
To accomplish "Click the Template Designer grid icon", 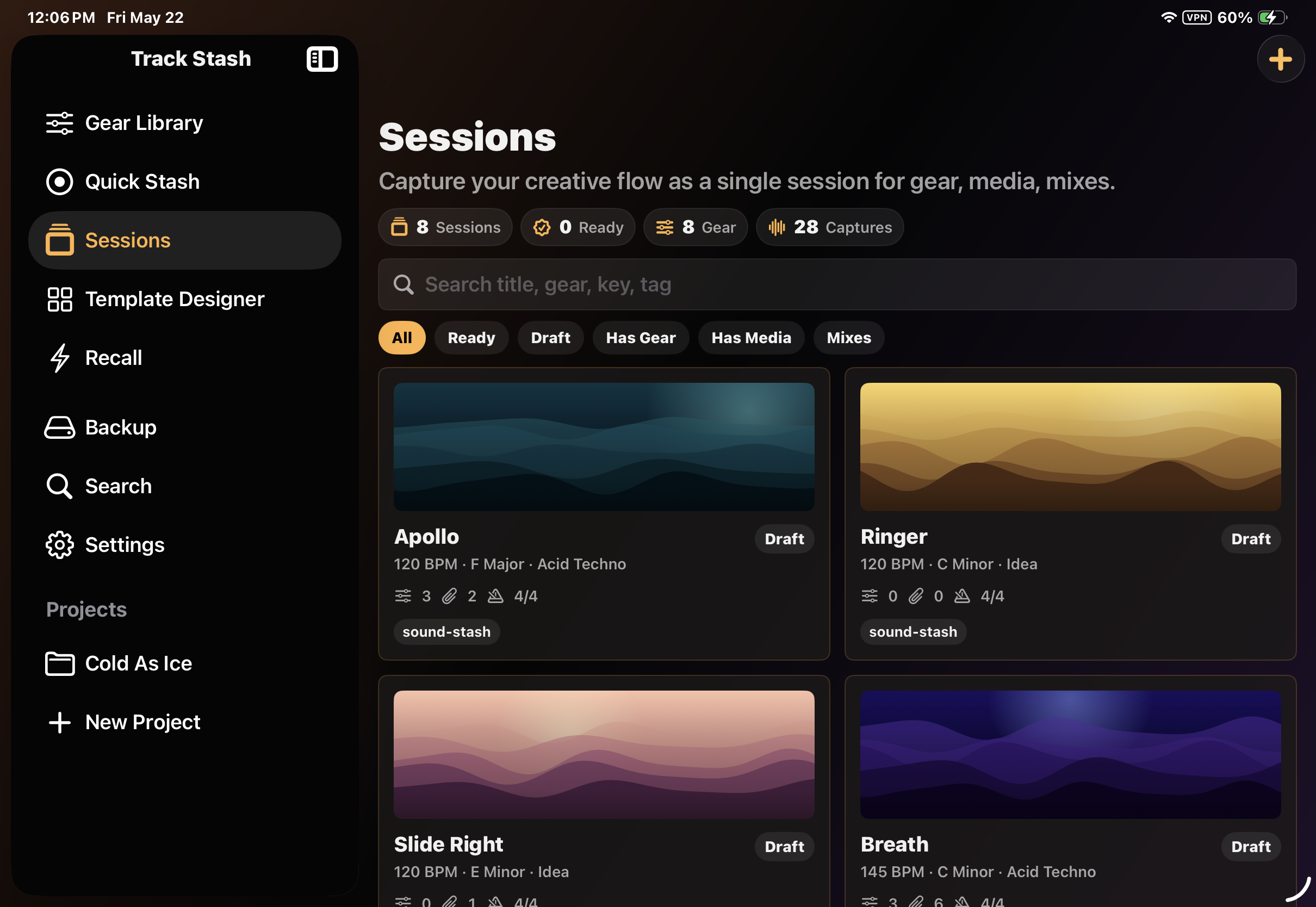I will pos(60,299).
